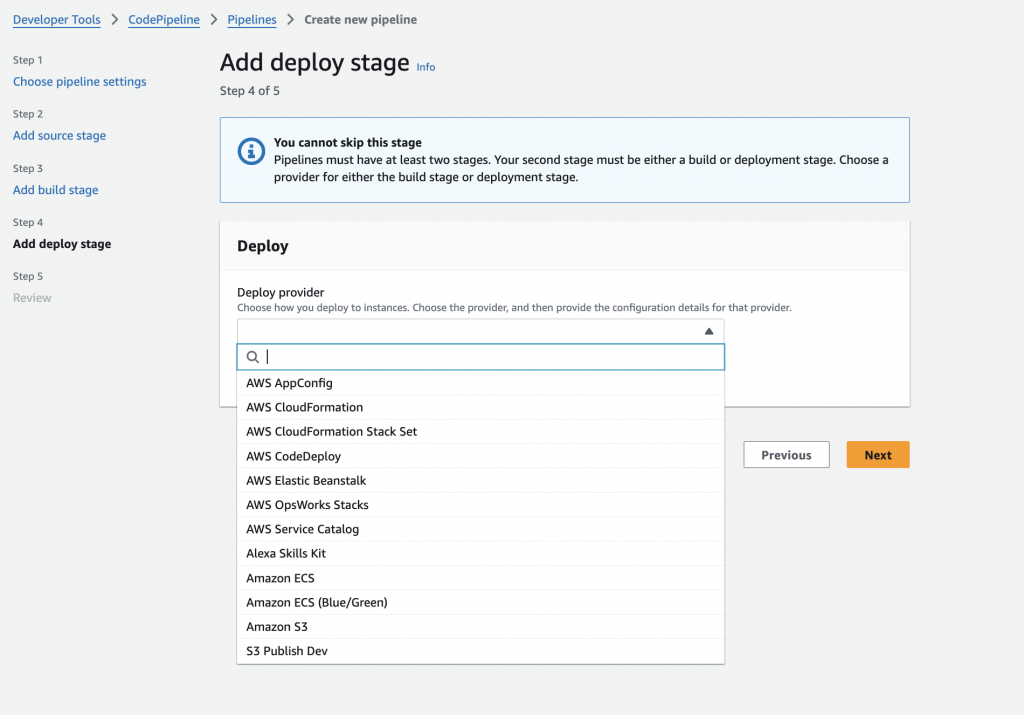Open the Pipelines breadcrumb link
Viewport: 1024px width, 715px height.
coord(252,19)
